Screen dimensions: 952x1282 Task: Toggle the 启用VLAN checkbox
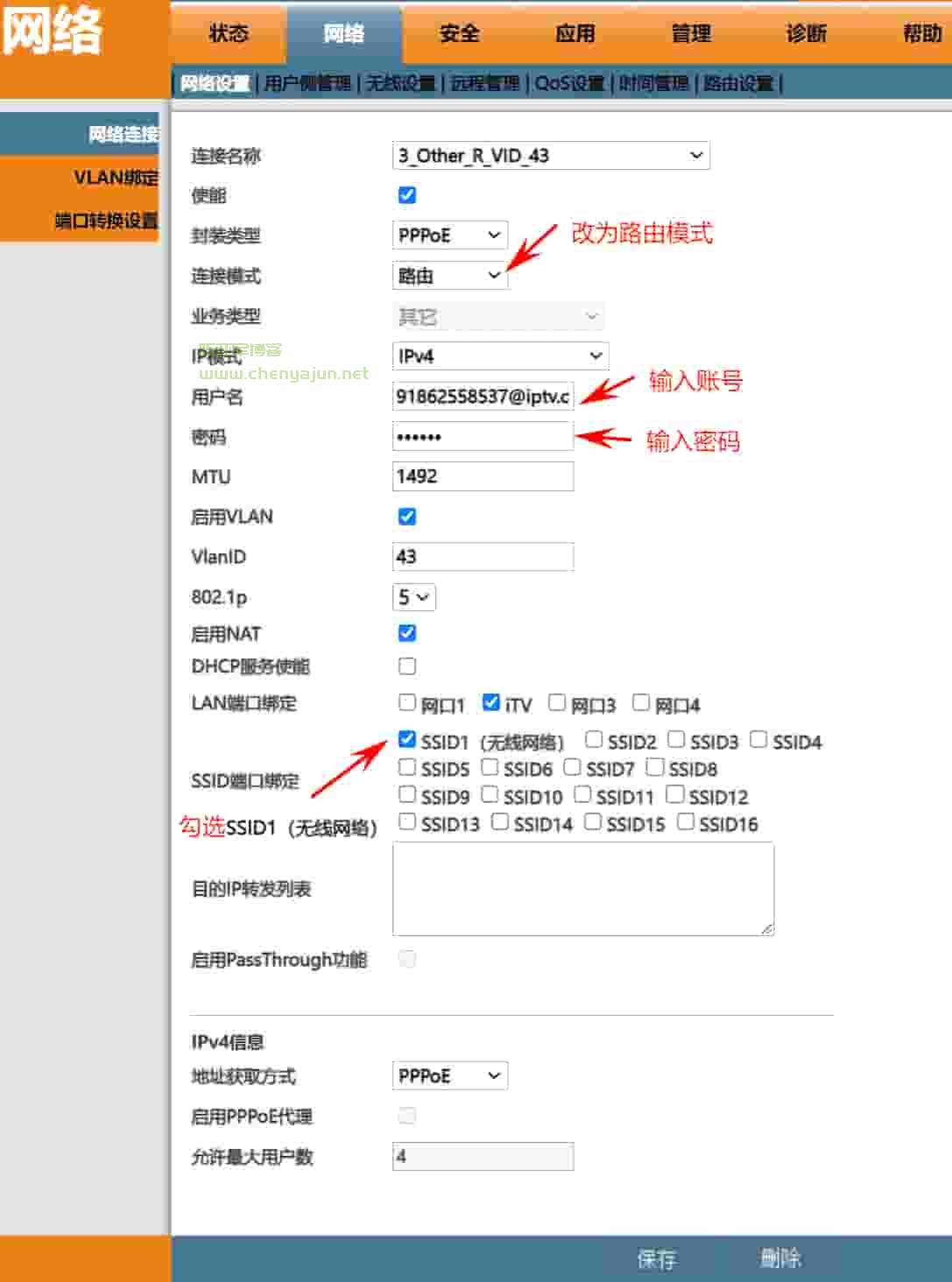pyautogui.click(x=407, y=517)
